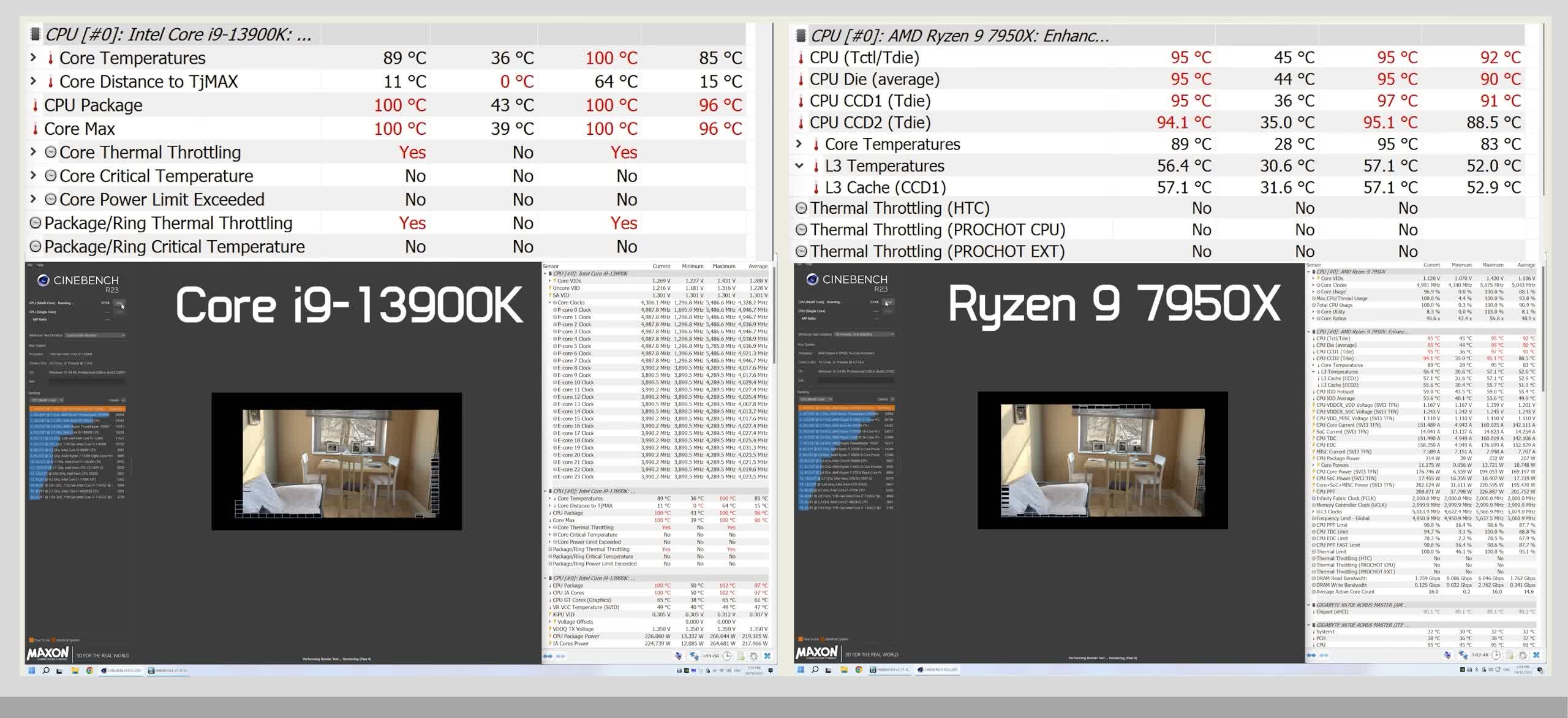Start logging via sheet icon, Intel HWiNFO
1568x718 pixels.
pos(741,656)
